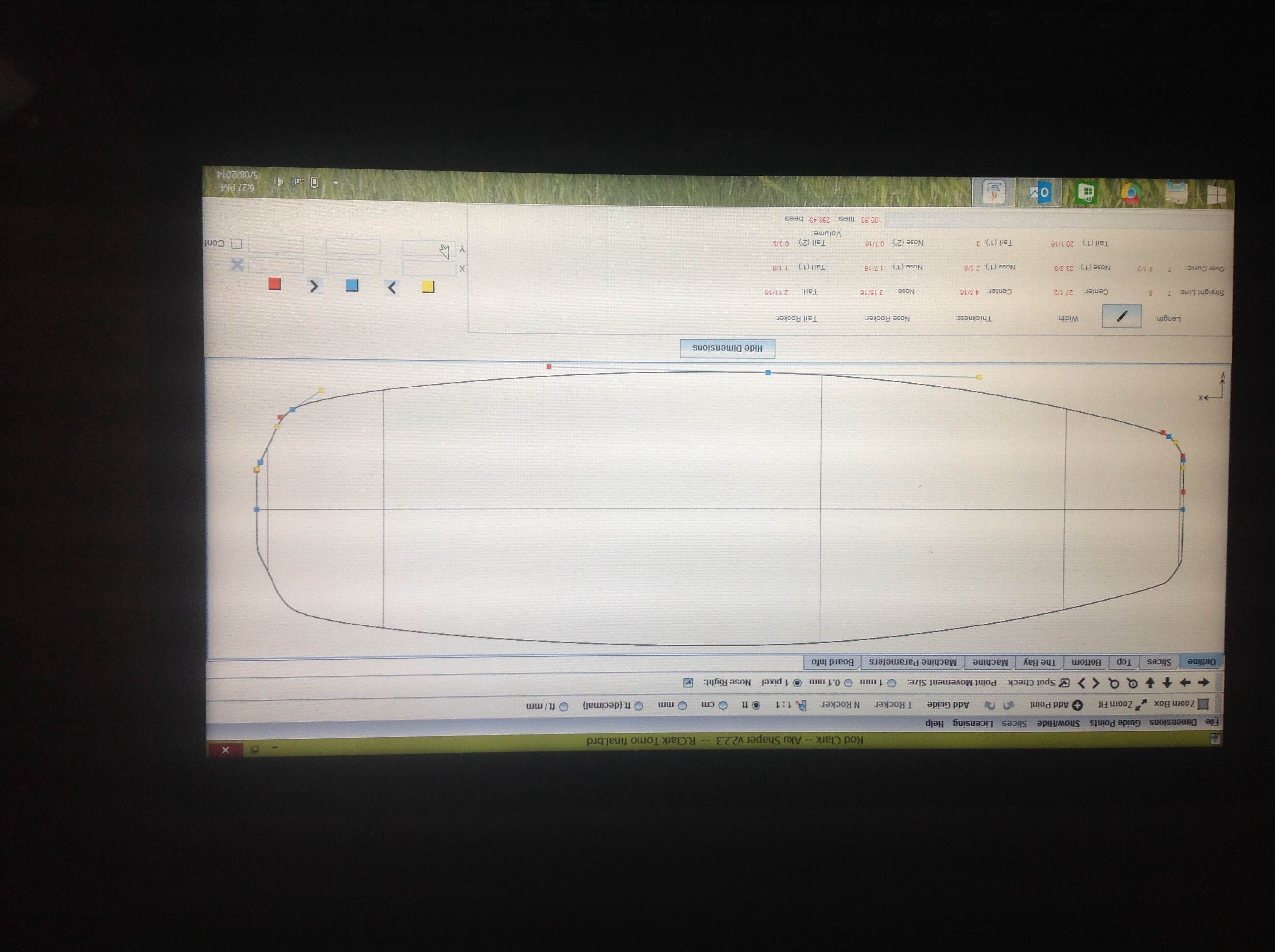Select the mm units radio button
Screen dimensions: 1275x952
[x=682, y=705]
